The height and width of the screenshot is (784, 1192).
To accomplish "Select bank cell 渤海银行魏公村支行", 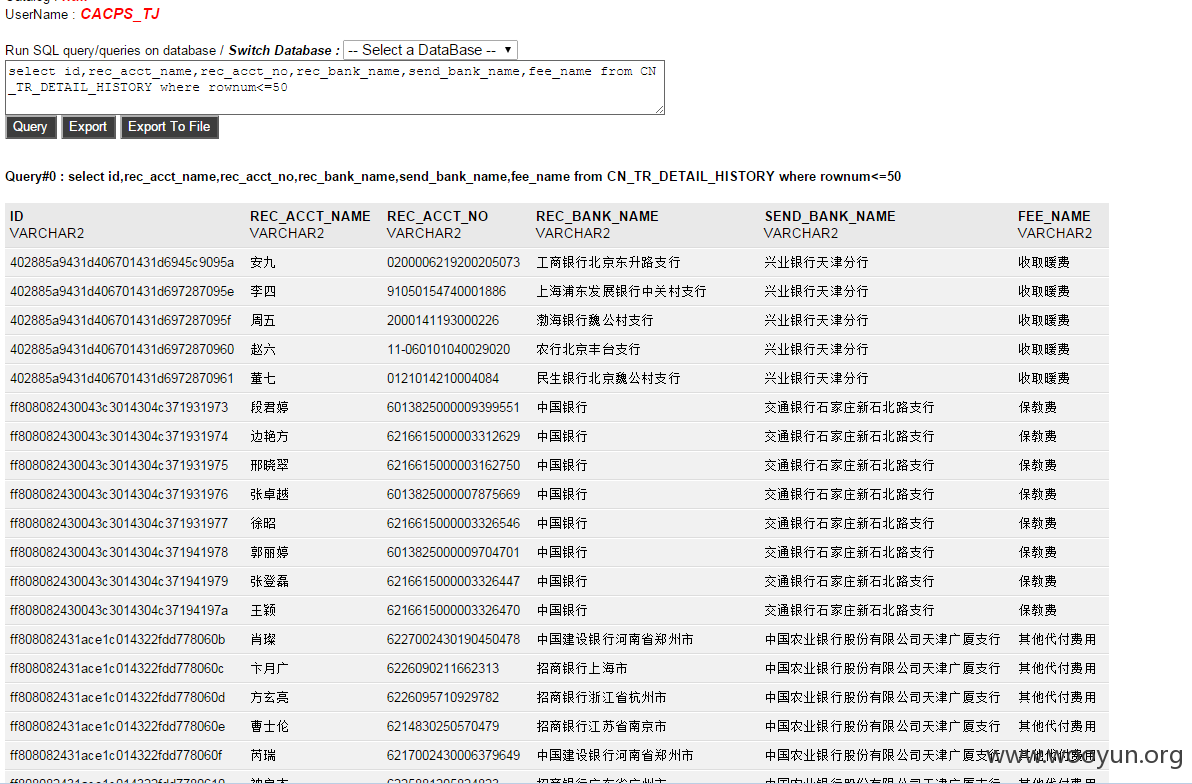I will (x=594, y=320).
